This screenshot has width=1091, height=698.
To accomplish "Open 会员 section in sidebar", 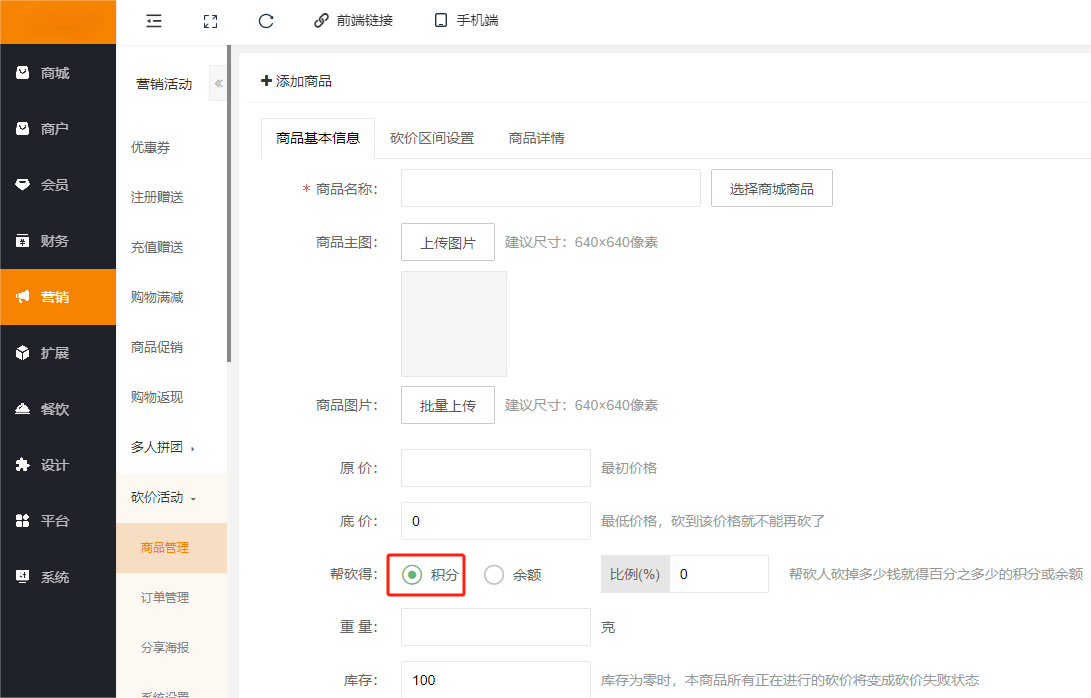I will (57, 185).
